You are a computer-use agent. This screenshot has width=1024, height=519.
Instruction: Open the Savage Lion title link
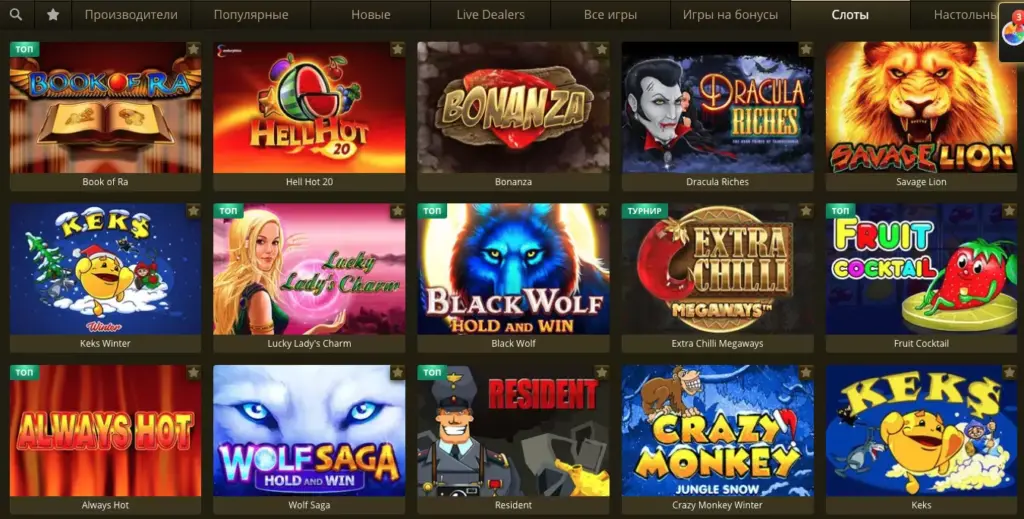click(x=921, y=182)
